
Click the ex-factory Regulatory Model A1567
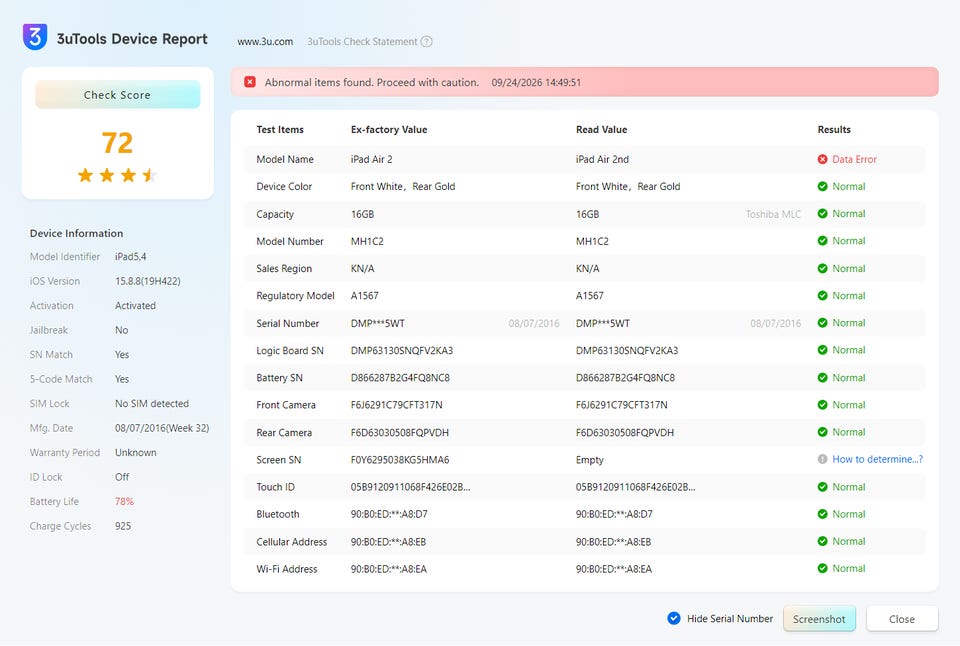point(364,296)
